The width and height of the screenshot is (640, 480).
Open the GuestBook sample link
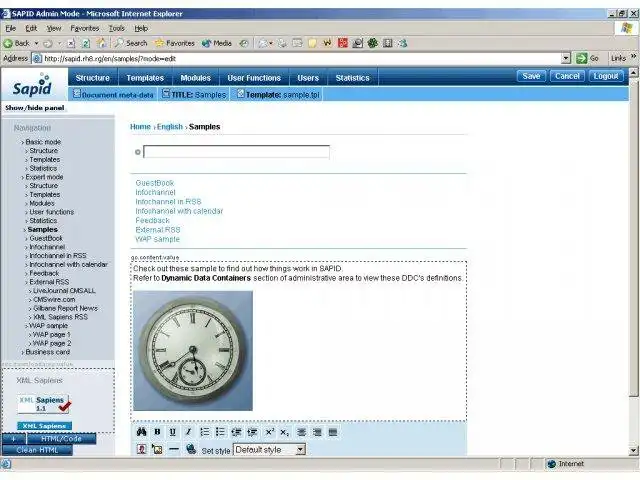(x=155, y=183)
